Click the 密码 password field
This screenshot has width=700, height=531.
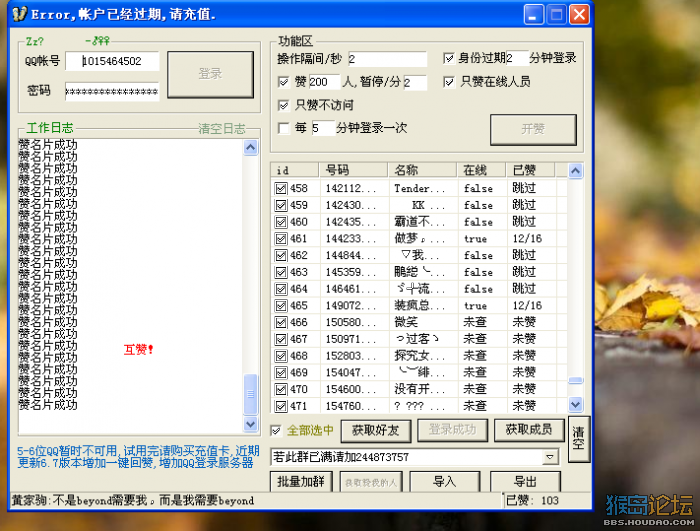click(x=112, y=92)
